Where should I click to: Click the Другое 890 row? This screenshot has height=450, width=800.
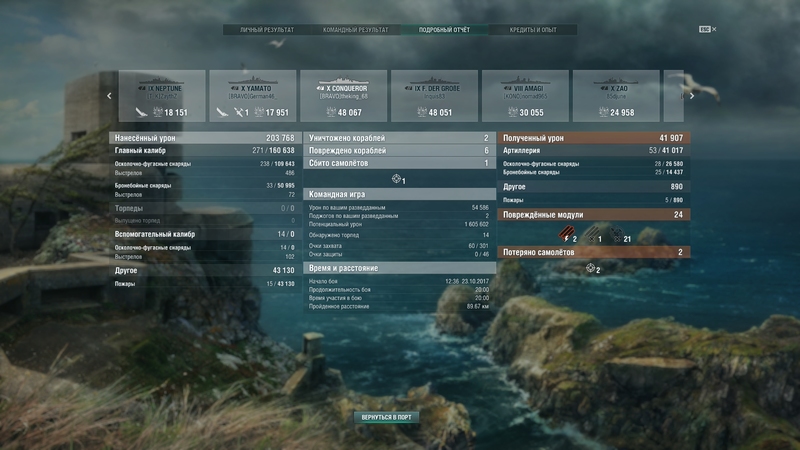pyautogui.click(x=593, y=187)
